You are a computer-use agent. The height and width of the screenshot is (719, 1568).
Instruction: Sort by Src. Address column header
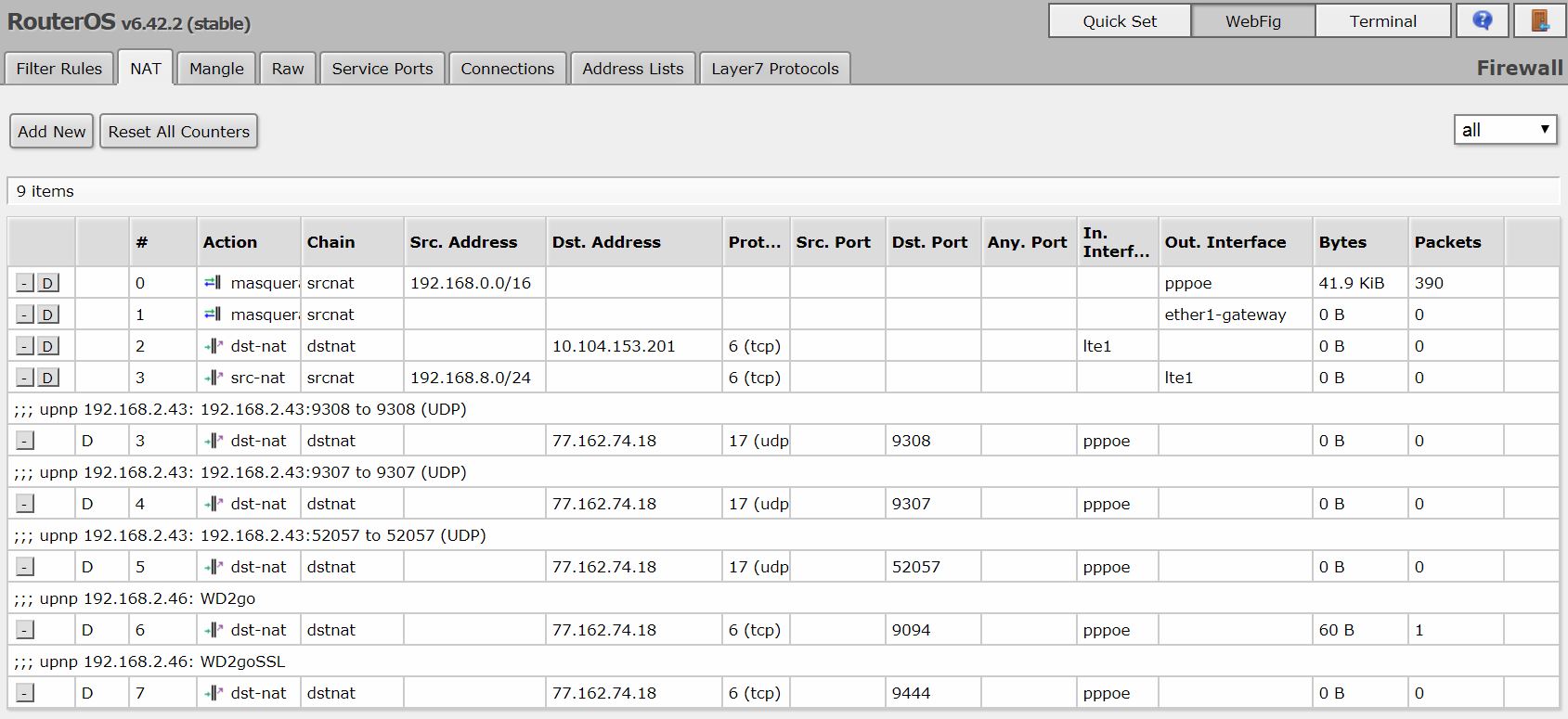(475, 242)
